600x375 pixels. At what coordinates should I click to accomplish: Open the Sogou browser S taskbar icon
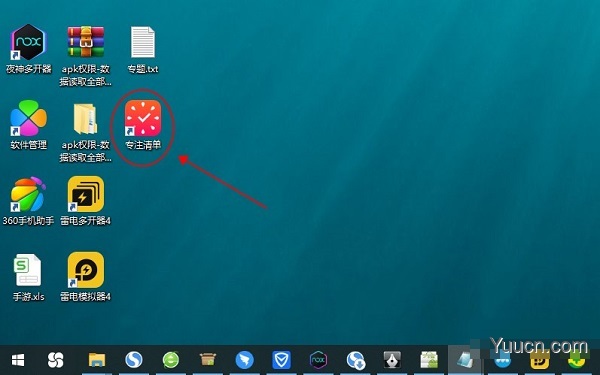pyautogui.click(x=134, y=360)
